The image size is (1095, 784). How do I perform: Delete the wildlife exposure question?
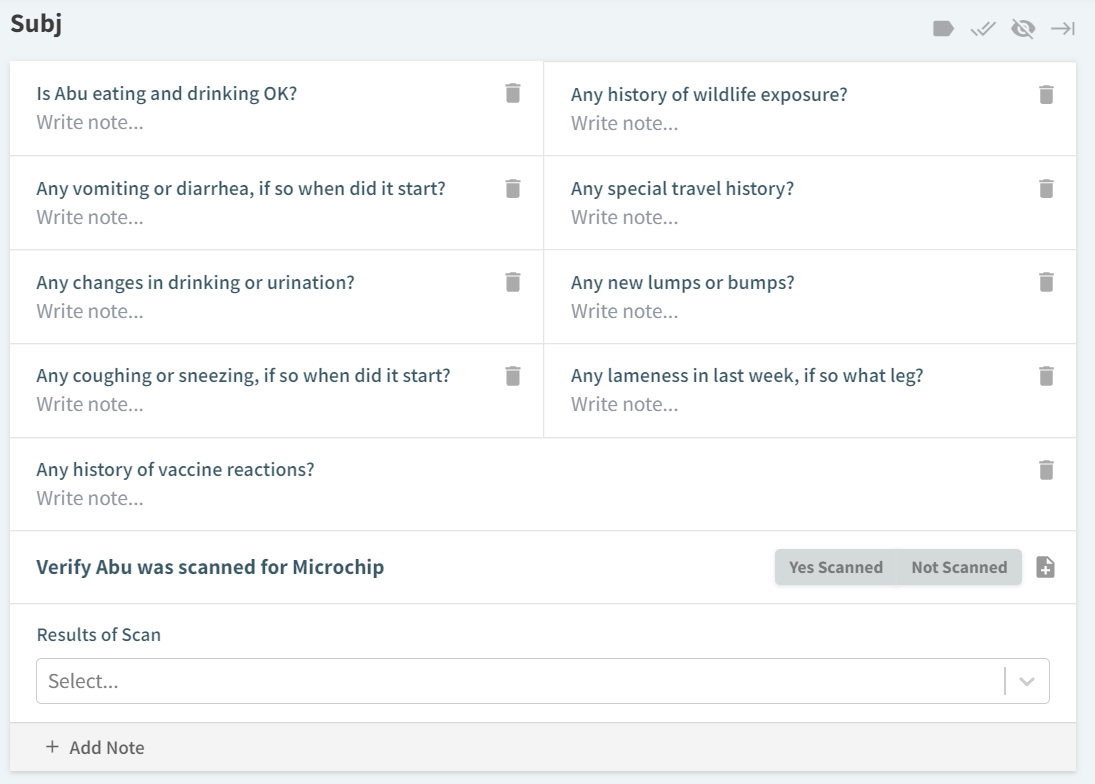1046,94
